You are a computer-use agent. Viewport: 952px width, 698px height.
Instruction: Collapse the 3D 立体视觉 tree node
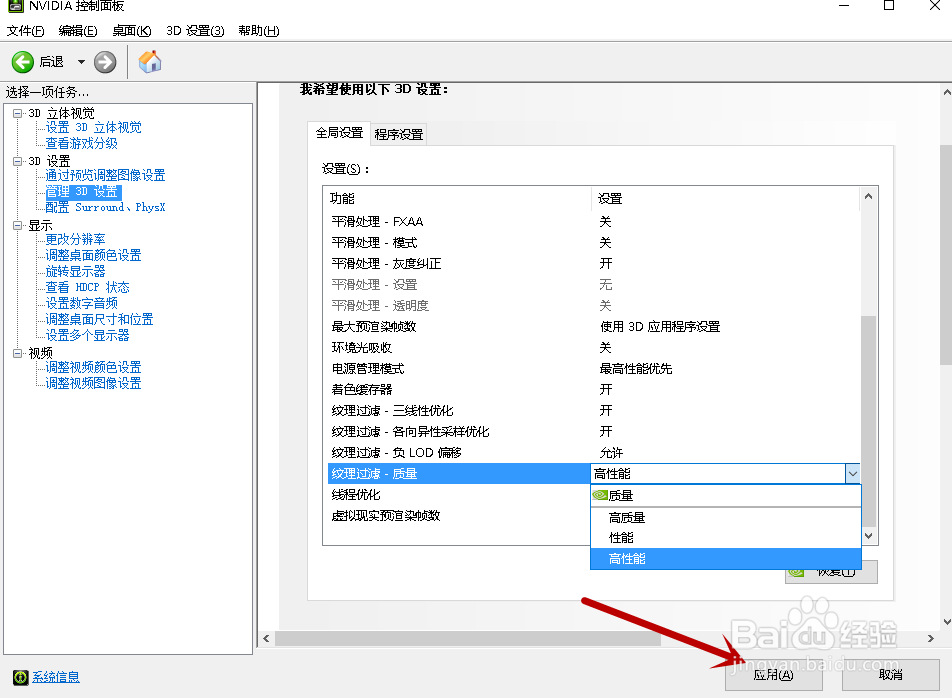18,114
